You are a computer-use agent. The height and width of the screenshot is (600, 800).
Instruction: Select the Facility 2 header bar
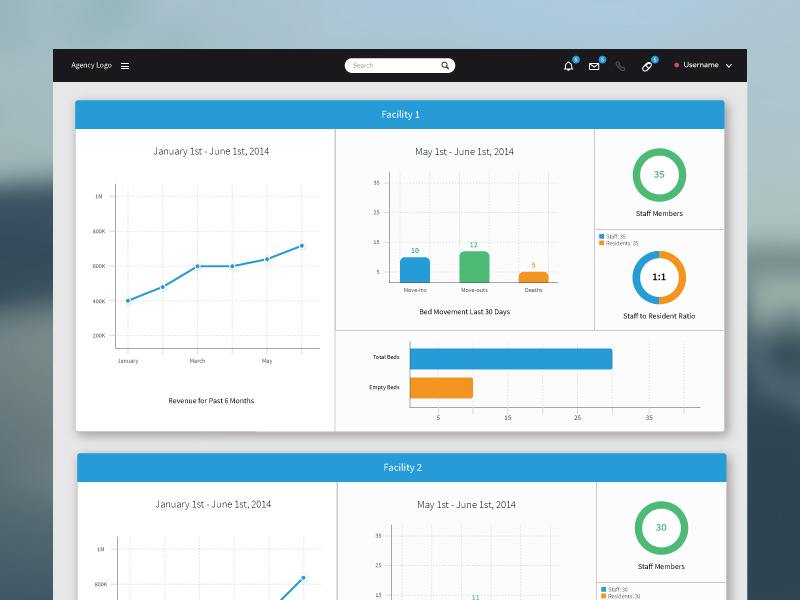[402, 467]
